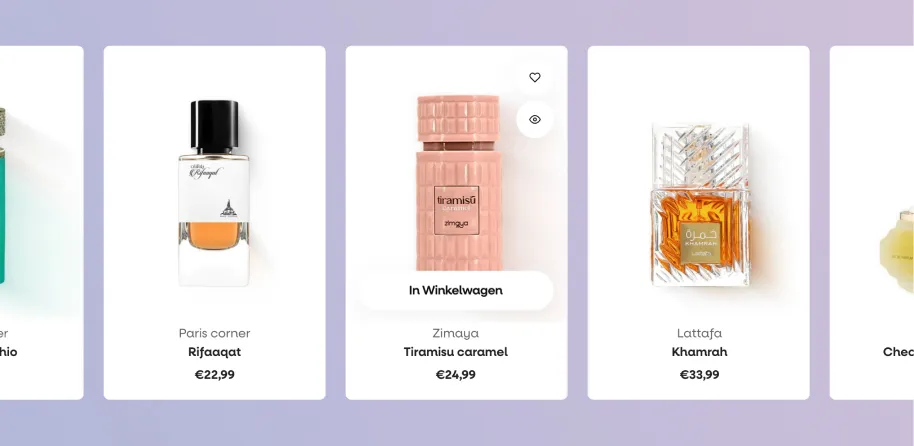Visit the Paris corner brand link
The image size is (914, 446).
pos(215,333)
